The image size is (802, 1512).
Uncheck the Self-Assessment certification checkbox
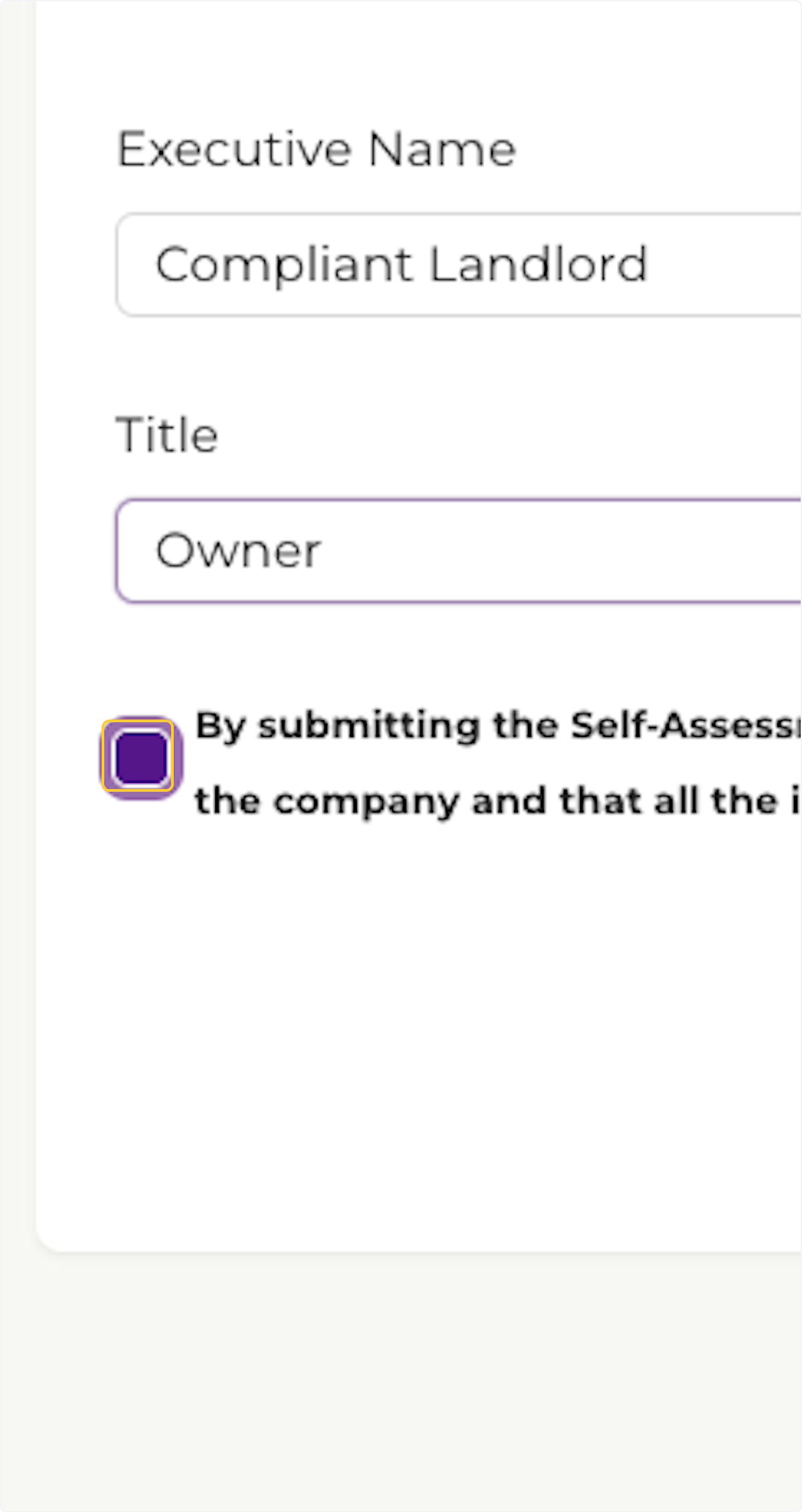(x=140, y=758)
